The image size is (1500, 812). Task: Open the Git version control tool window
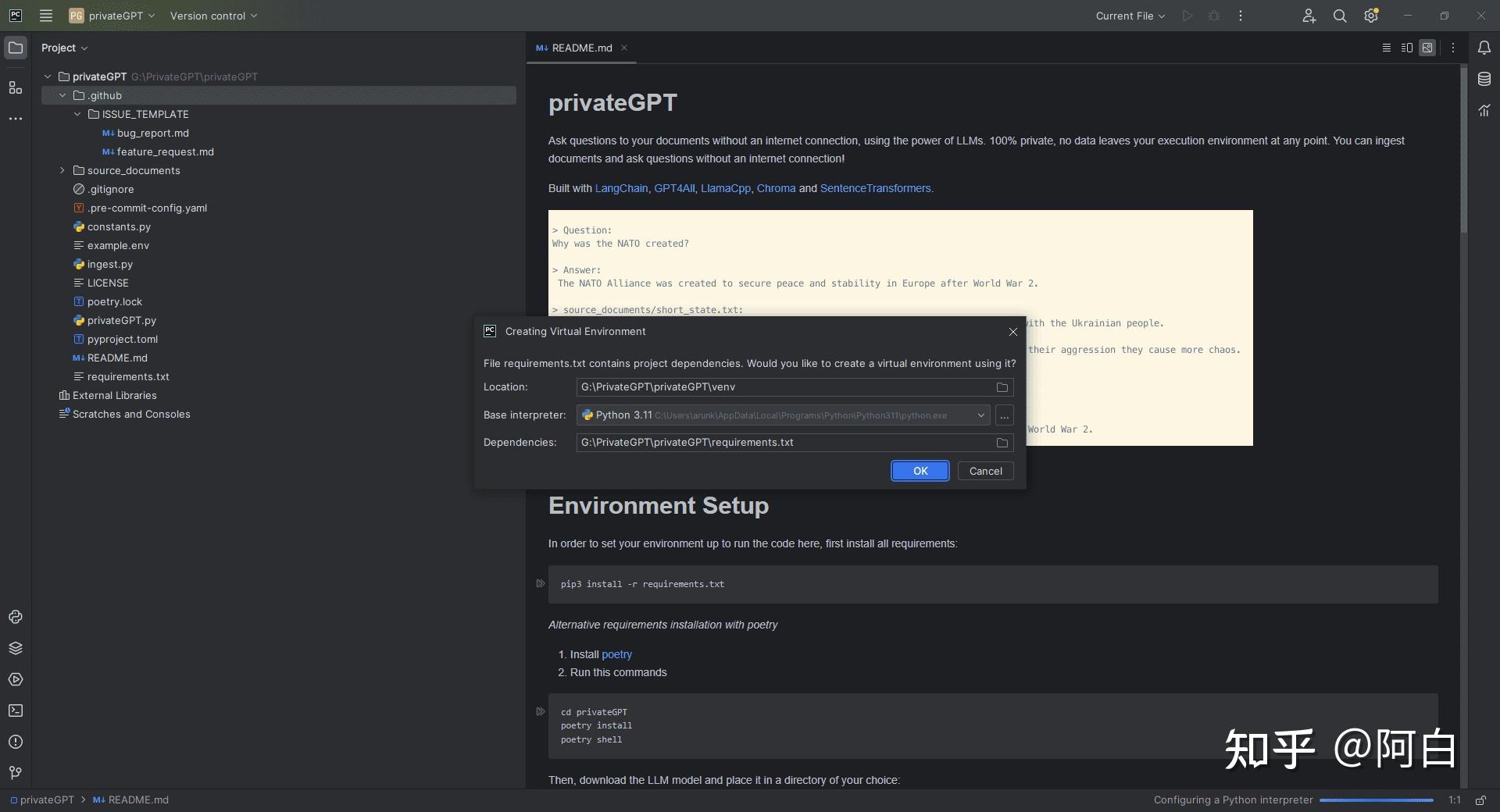point(16,773)
